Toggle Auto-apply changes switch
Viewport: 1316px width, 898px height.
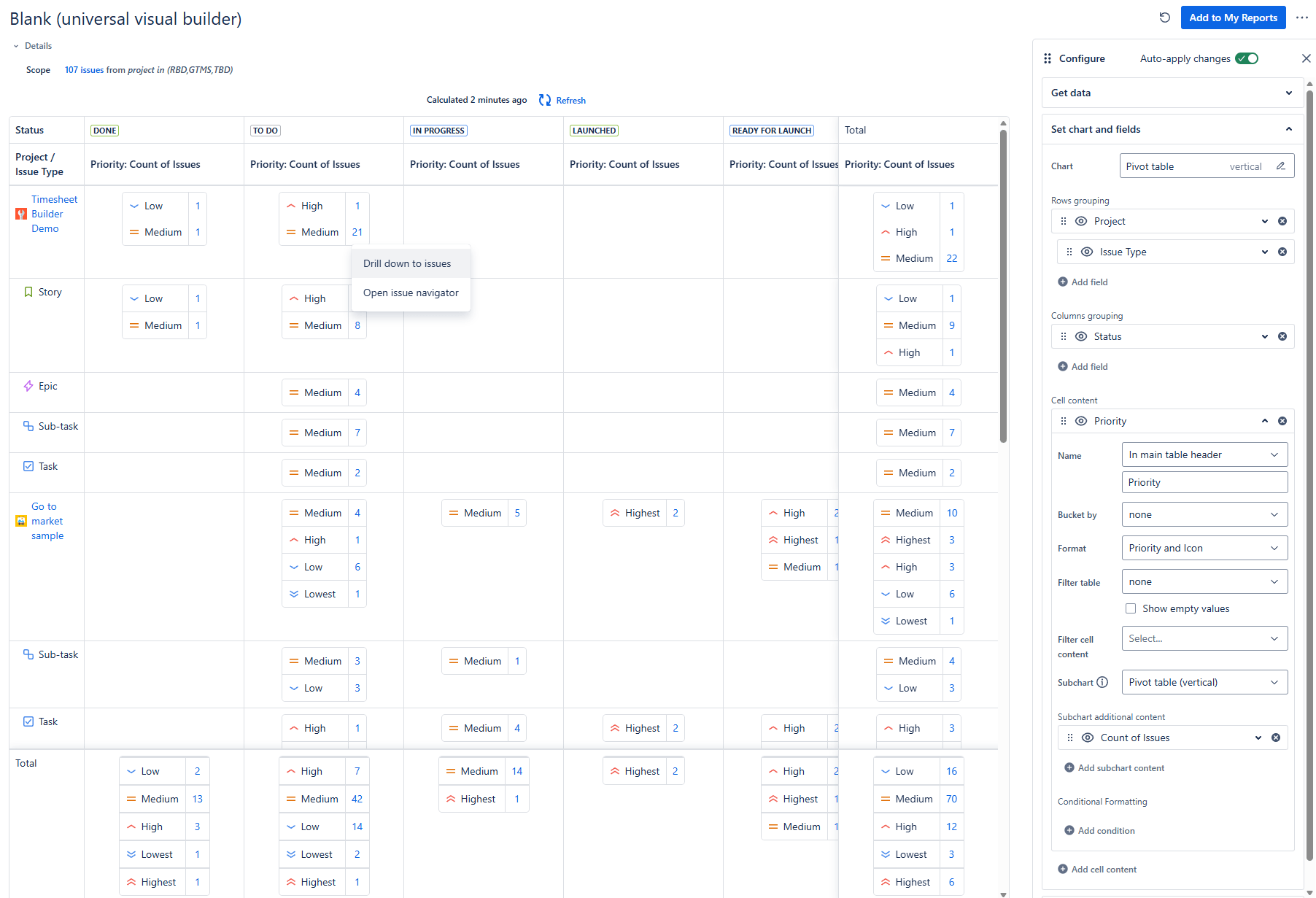1247,58
